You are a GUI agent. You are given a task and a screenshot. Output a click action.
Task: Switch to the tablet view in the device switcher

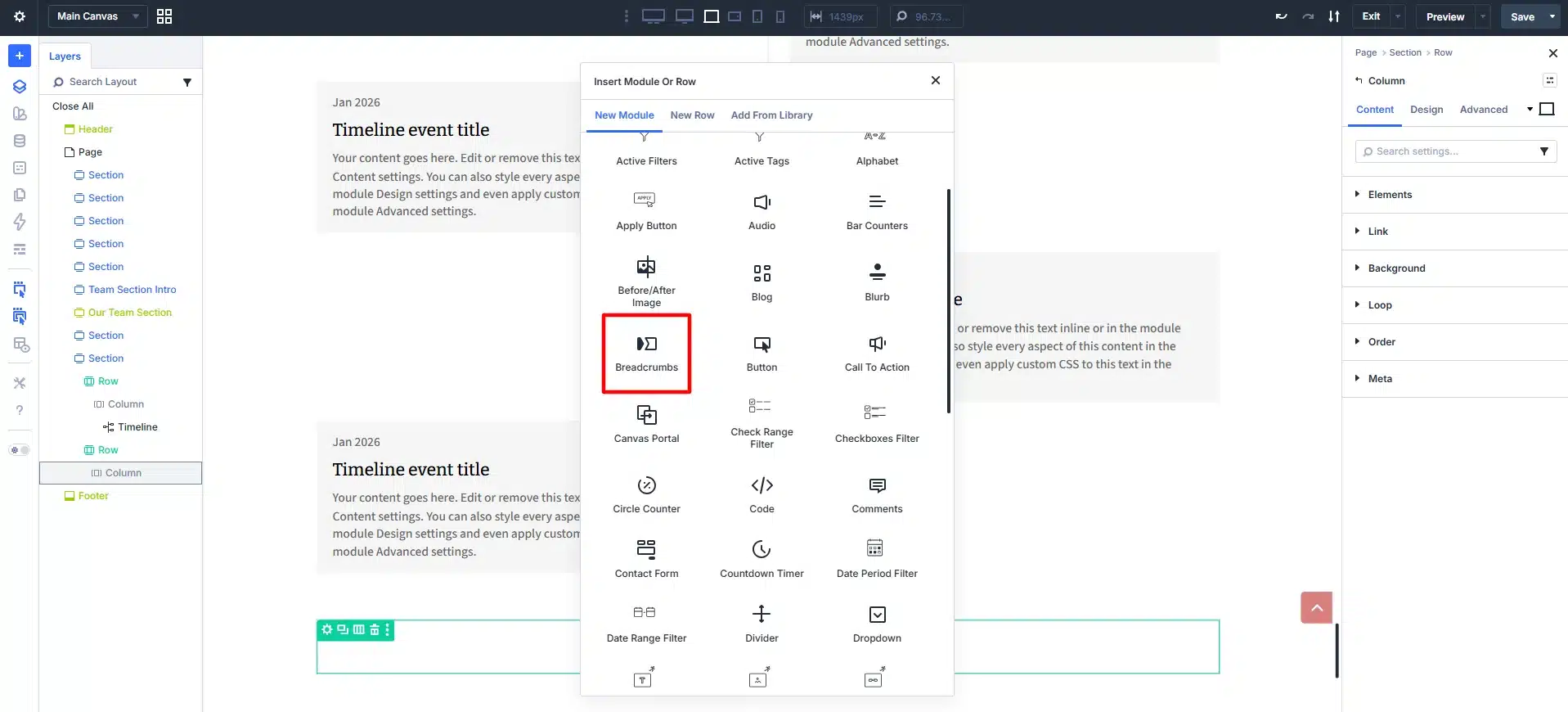pyautogui.click(x=757, y=16)
